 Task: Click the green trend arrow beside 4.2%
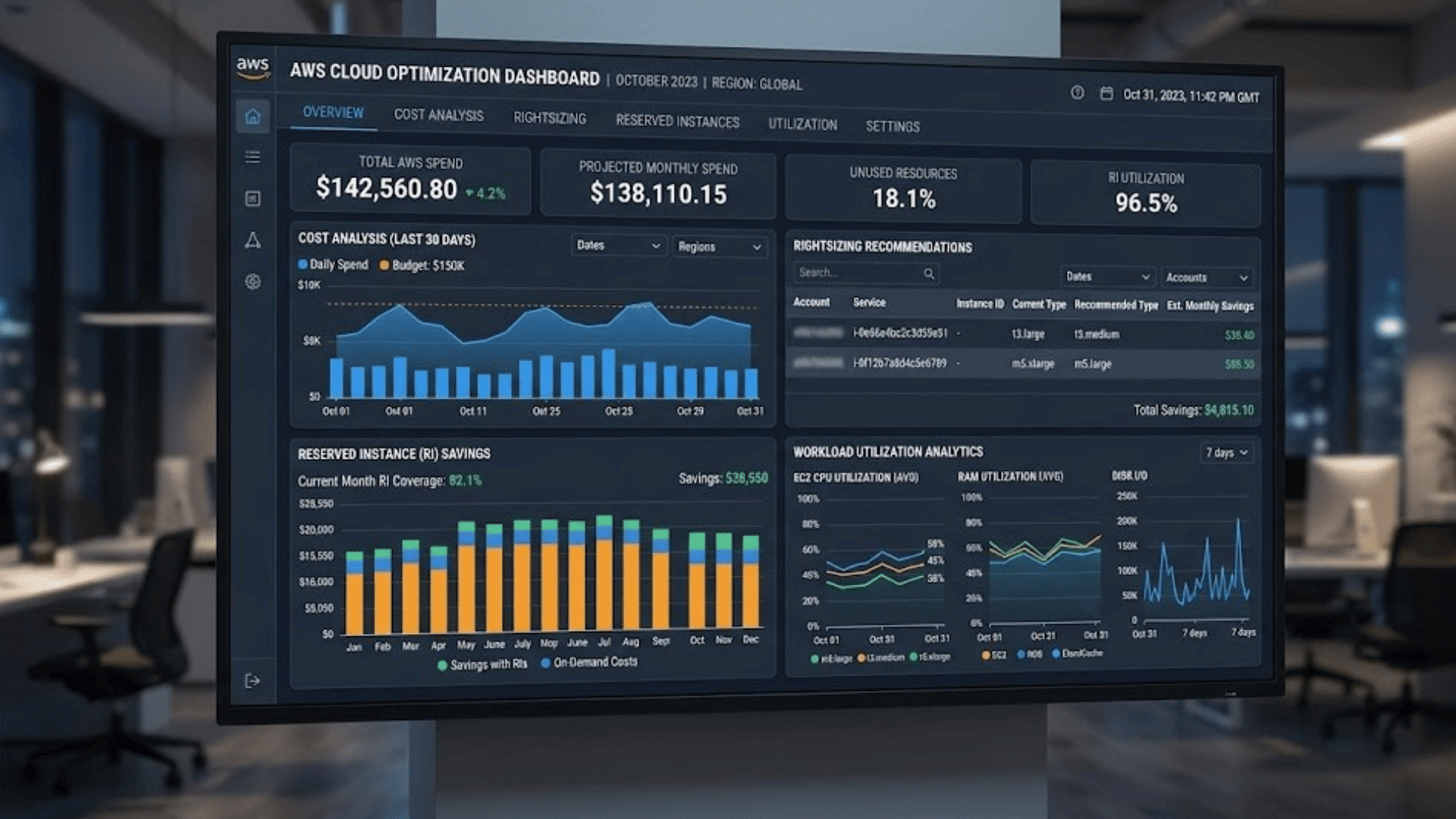pos(469,193)
